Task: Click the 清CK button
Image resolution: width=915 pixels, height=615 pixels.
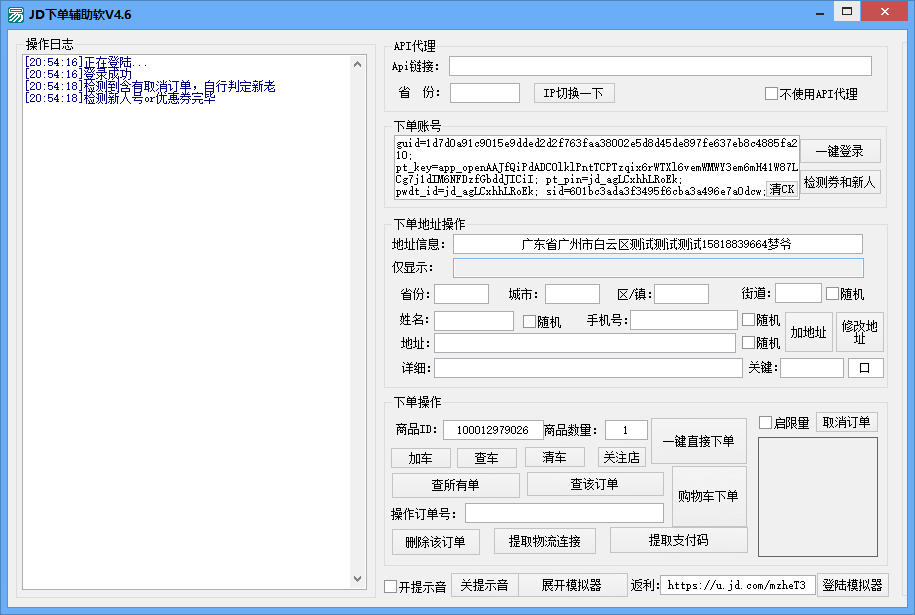Action: (782, 189)
